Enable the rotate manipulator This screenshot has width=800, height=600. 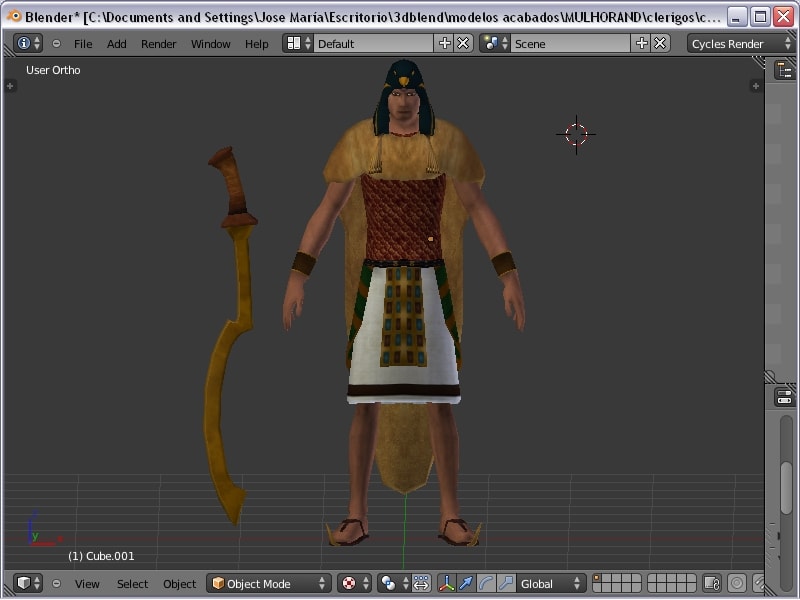486,583
